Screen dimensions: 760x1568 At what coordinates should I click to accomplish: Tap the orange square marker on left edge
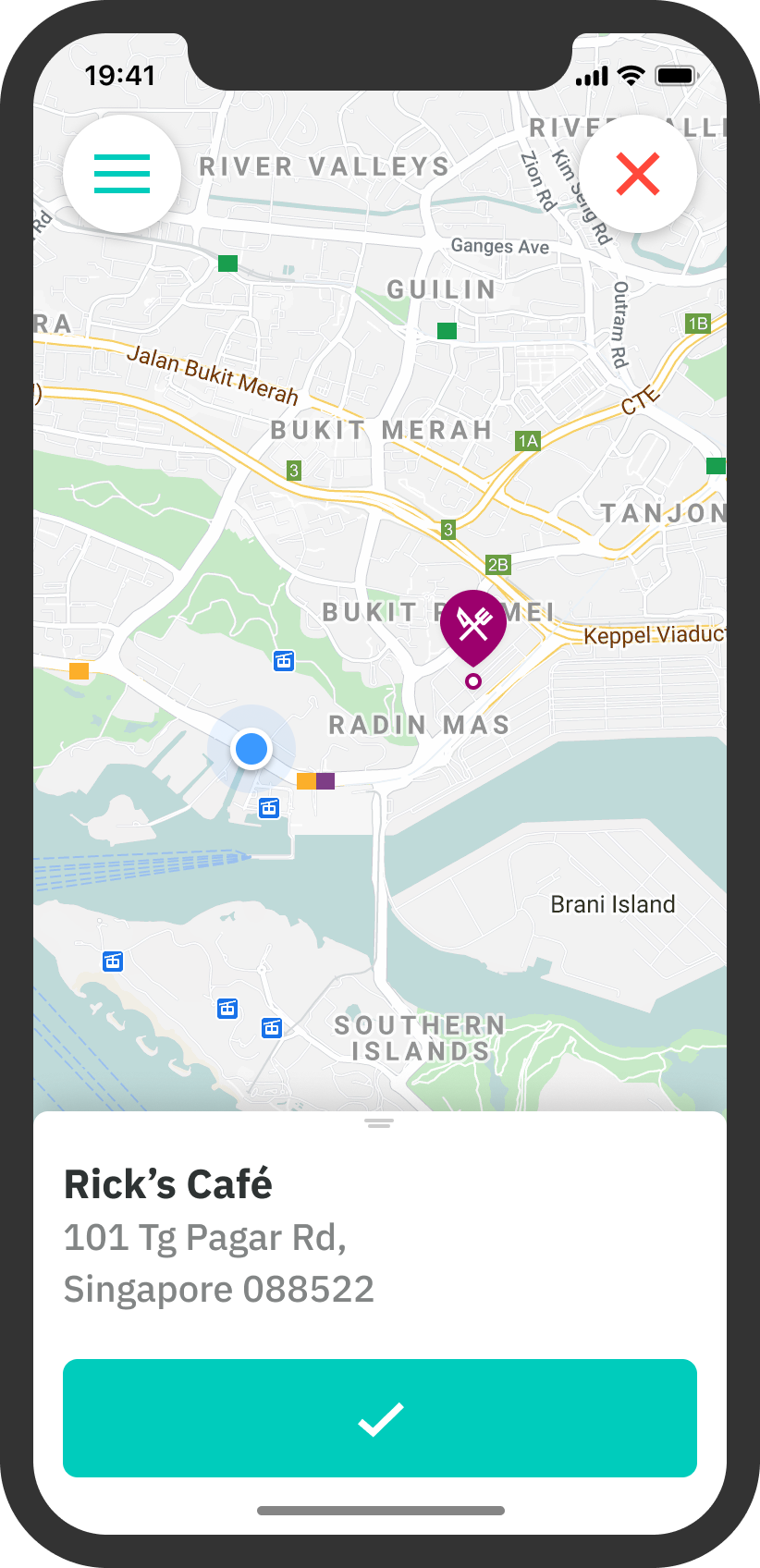click(80, 671)
